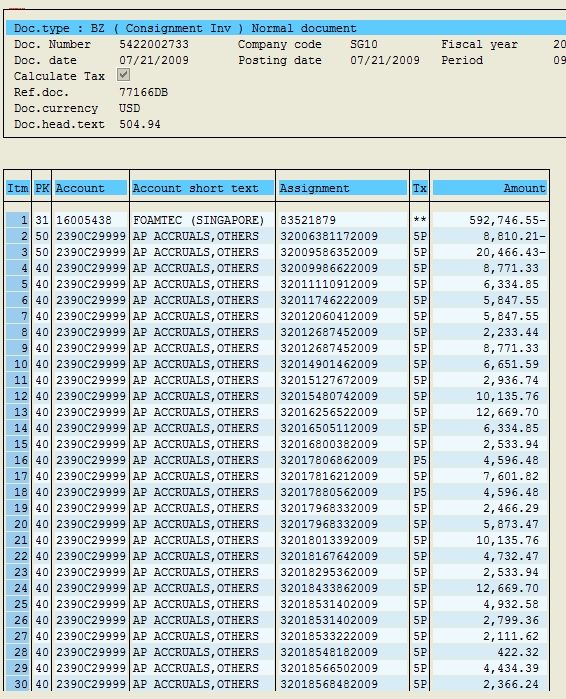The width and height of the screenshot is (566, 699).
Task: Click assignment 32018566502009
Action: click(329, 669)
